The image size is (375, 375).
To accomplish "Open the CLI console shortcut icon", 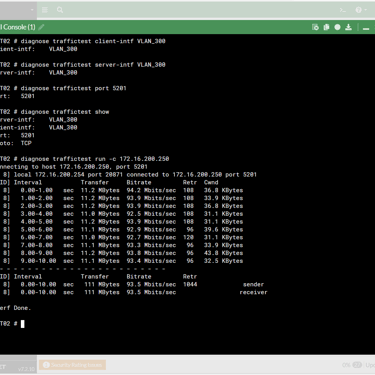I will [x=343, y=10].
